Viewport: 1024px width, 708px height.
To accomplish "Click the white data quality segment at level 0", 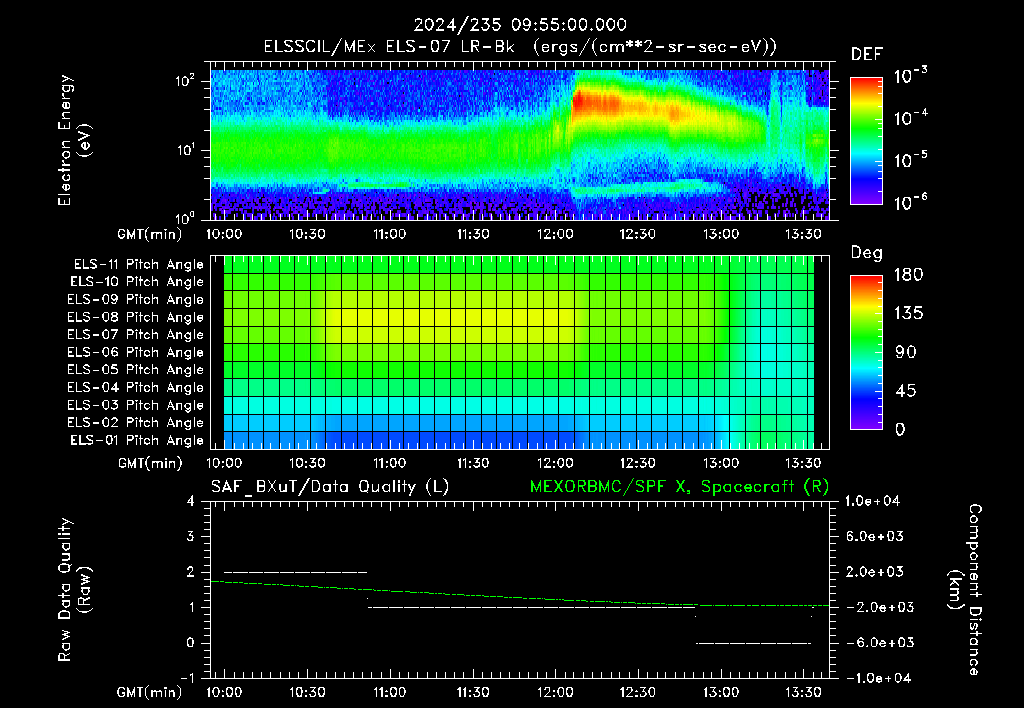I will (x=753, y=643).
